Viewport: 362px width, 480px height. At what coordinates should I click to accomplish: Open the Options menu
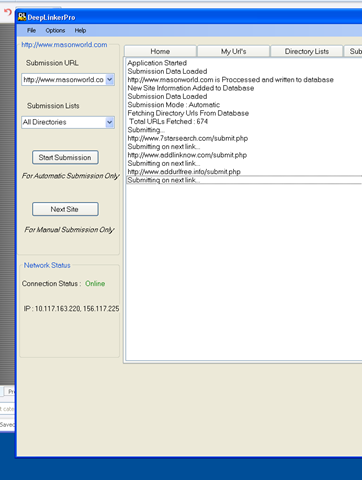[55, 30]
